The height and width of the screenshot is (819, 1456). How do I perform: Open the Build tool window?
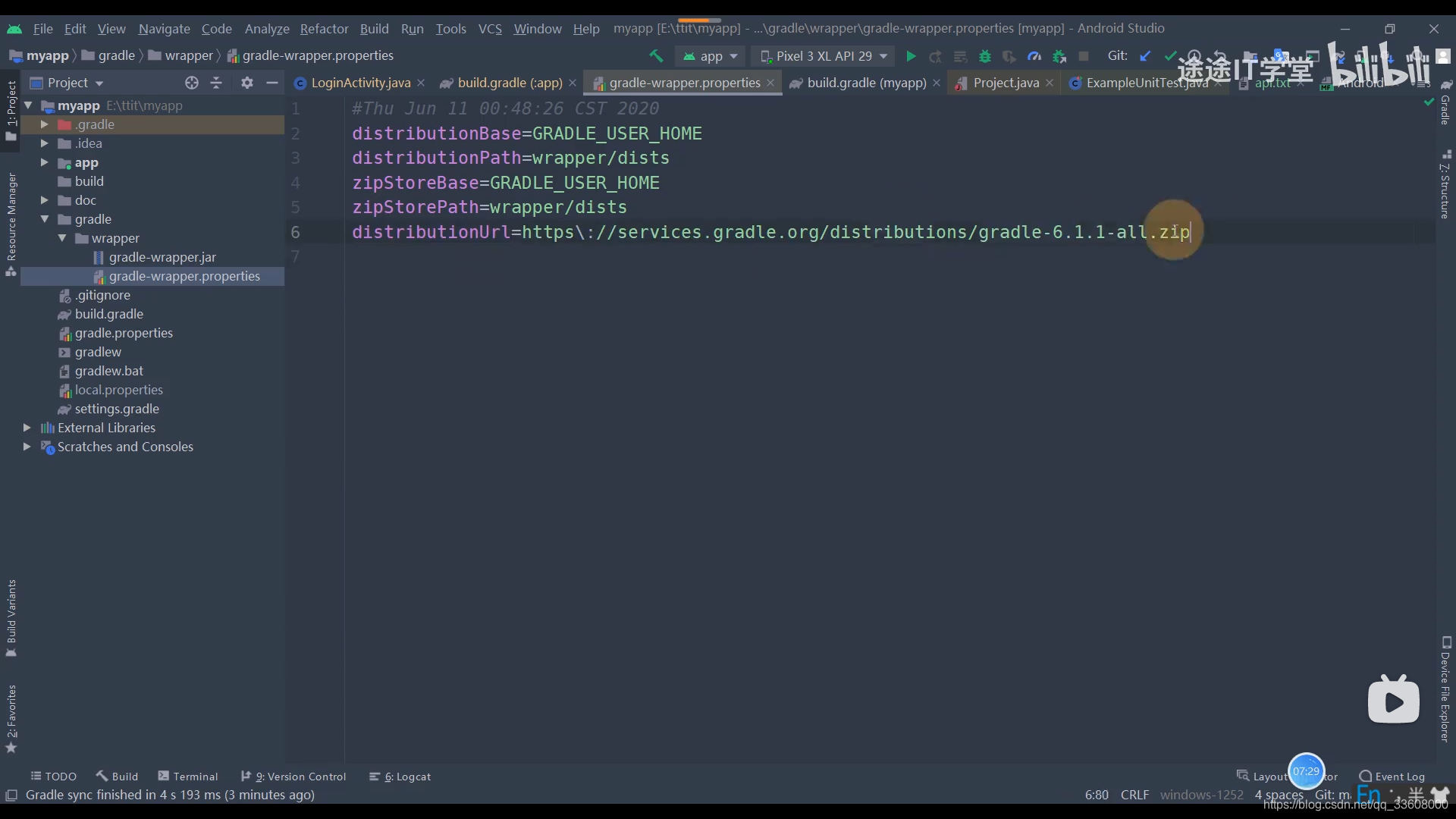[117, 777]
